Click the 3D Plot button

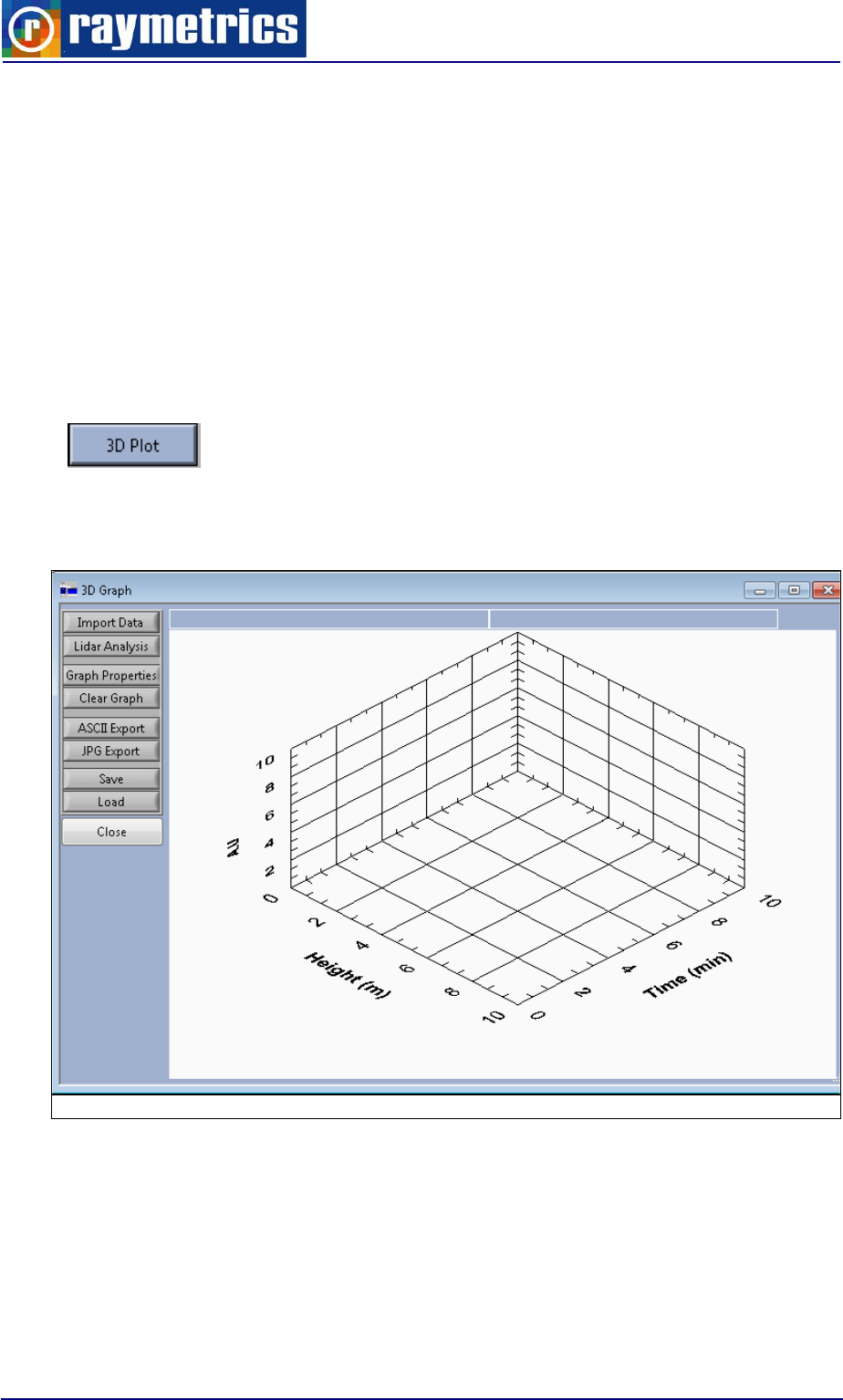point(134,445)
